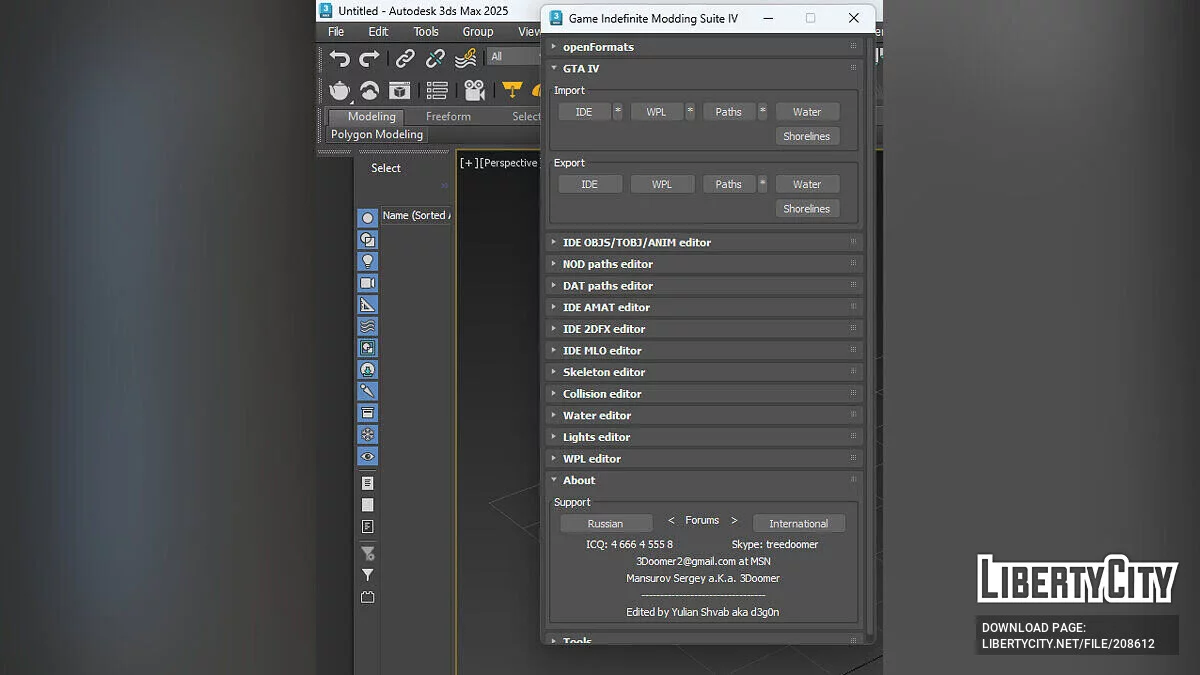Activate the Select and Link chain icon

[405, 58]
